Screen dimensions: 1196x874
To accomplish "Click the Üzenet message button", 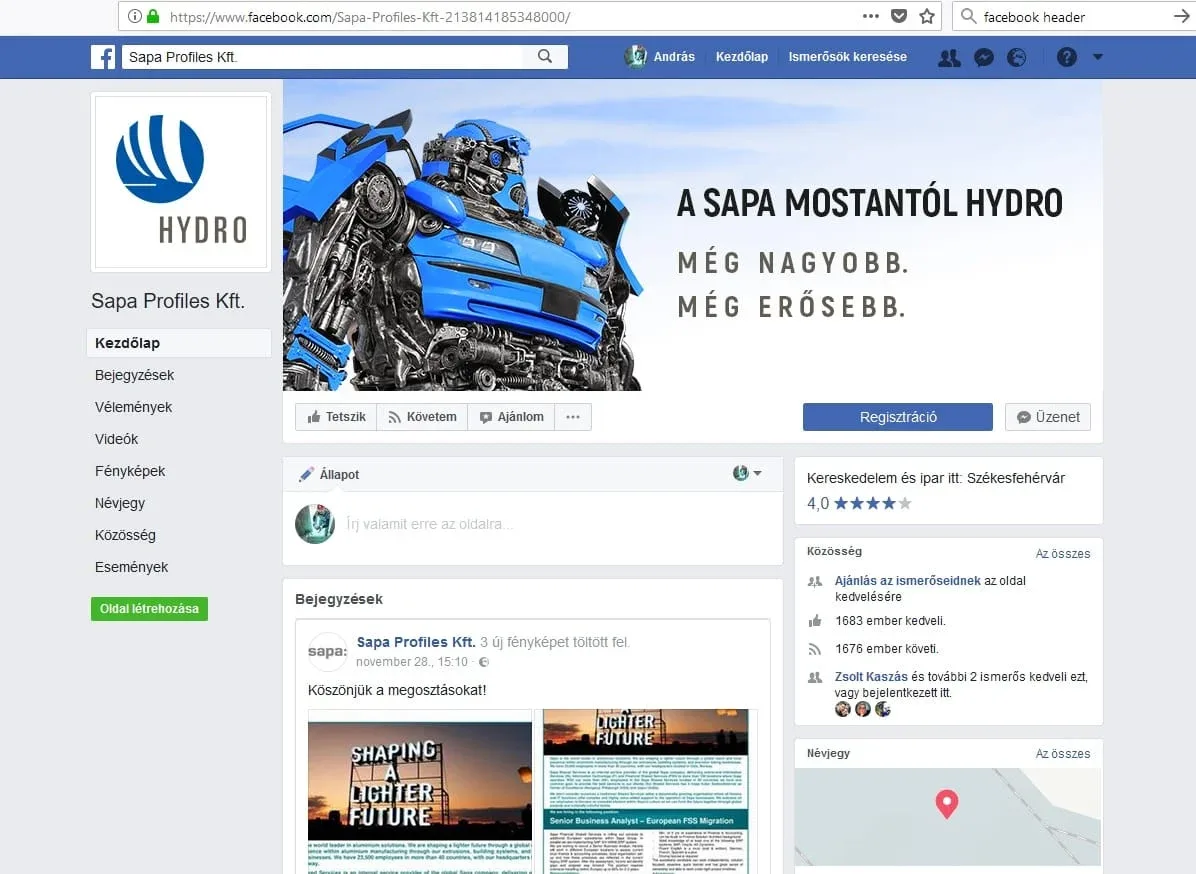I will click(x=1048, y=417).
